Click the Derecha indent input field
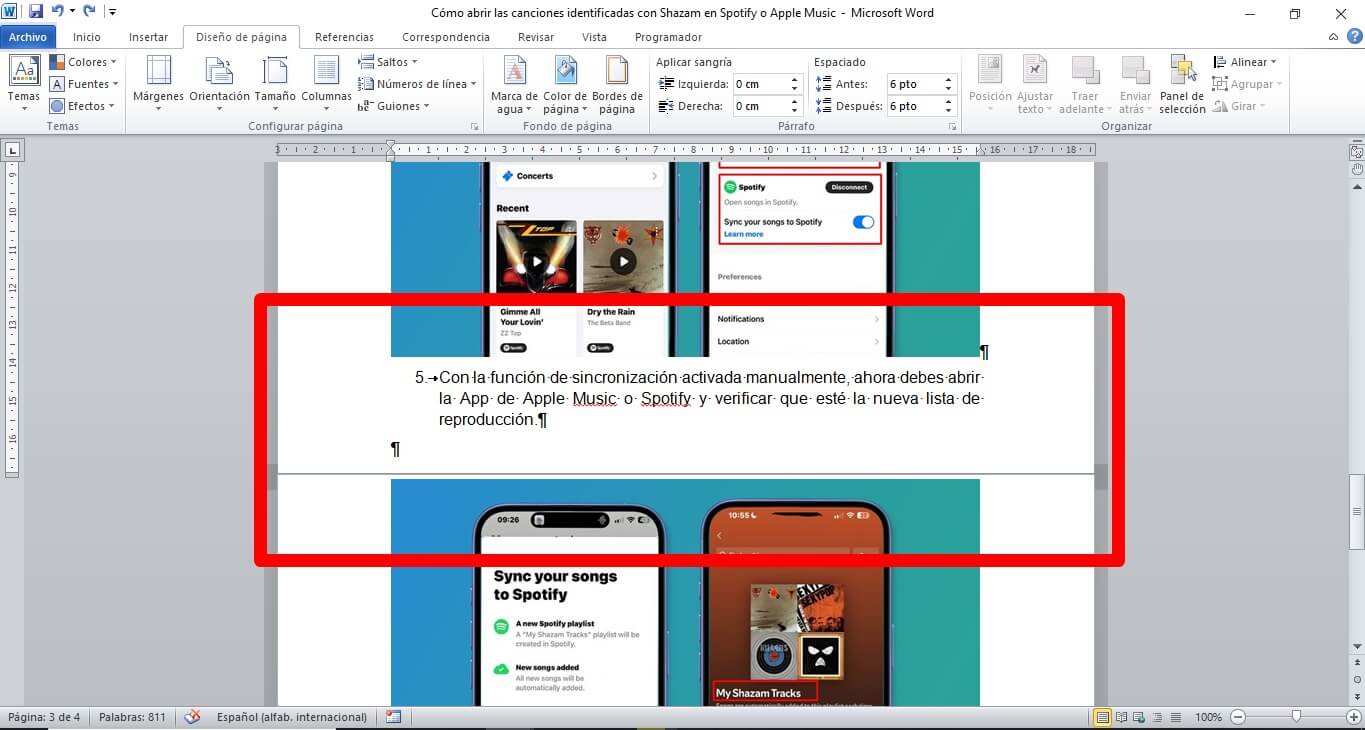 pyautogui.click(x=760, y=106)
